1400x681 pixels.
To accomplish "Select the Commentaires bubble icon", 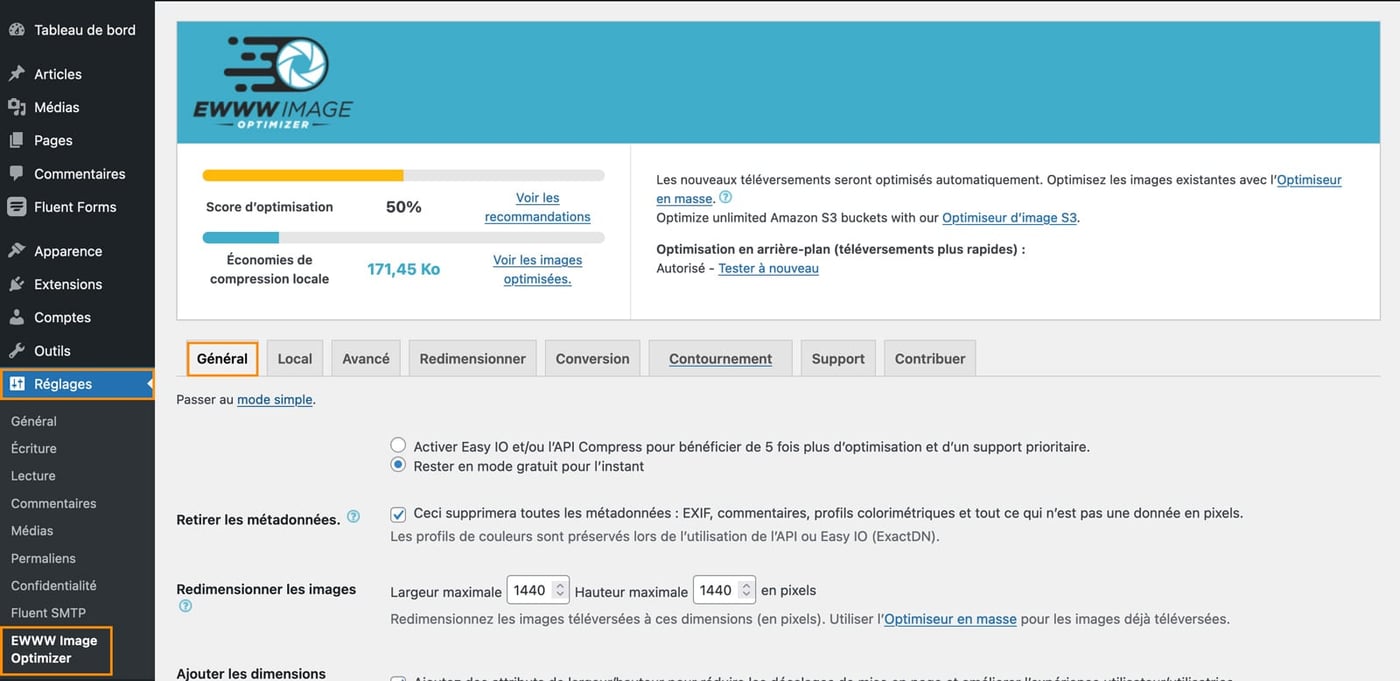I will coord(16,174).
